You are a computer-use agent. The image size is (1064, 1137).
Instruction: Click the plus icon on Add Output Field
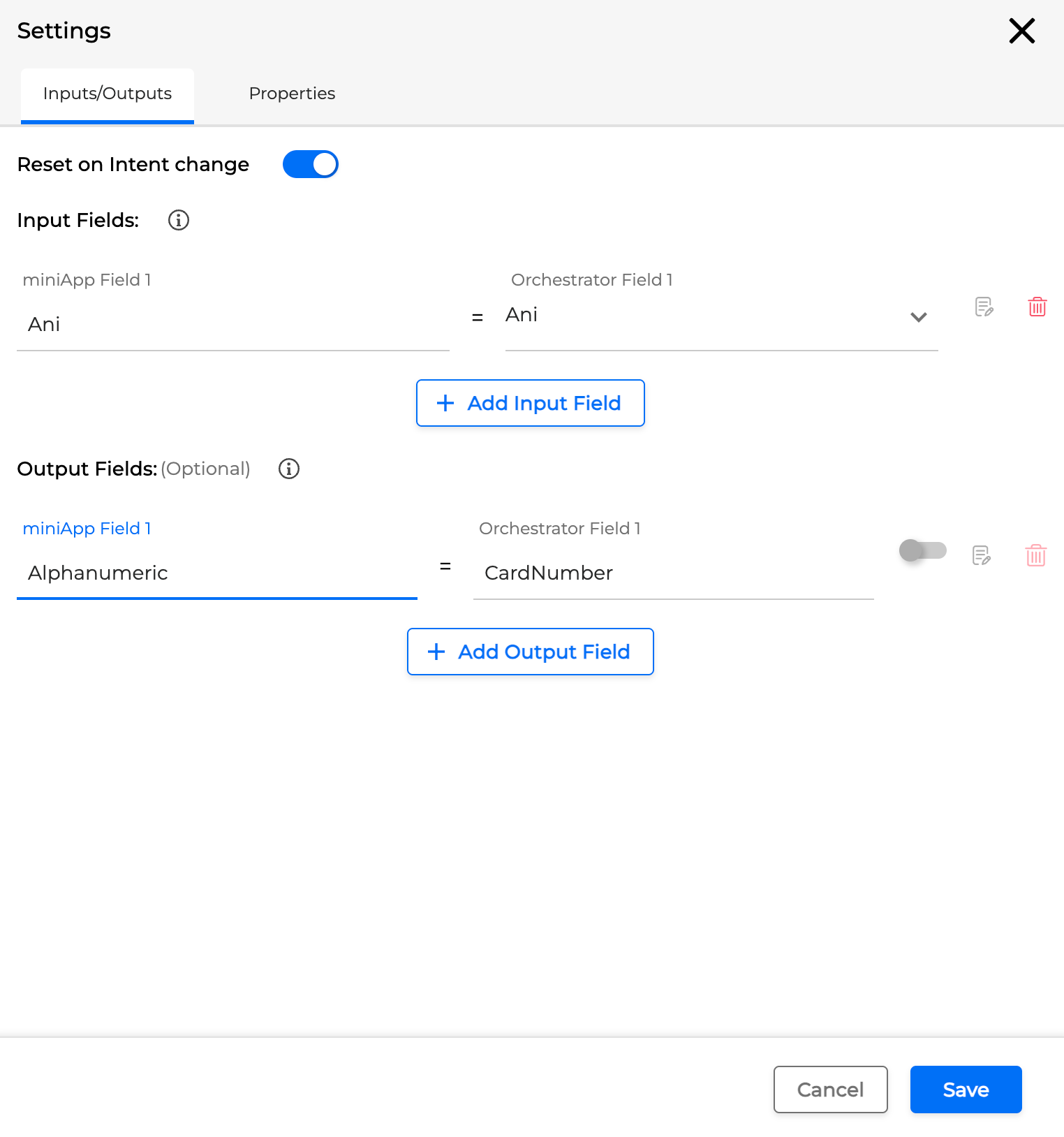(x=436, y=652)
